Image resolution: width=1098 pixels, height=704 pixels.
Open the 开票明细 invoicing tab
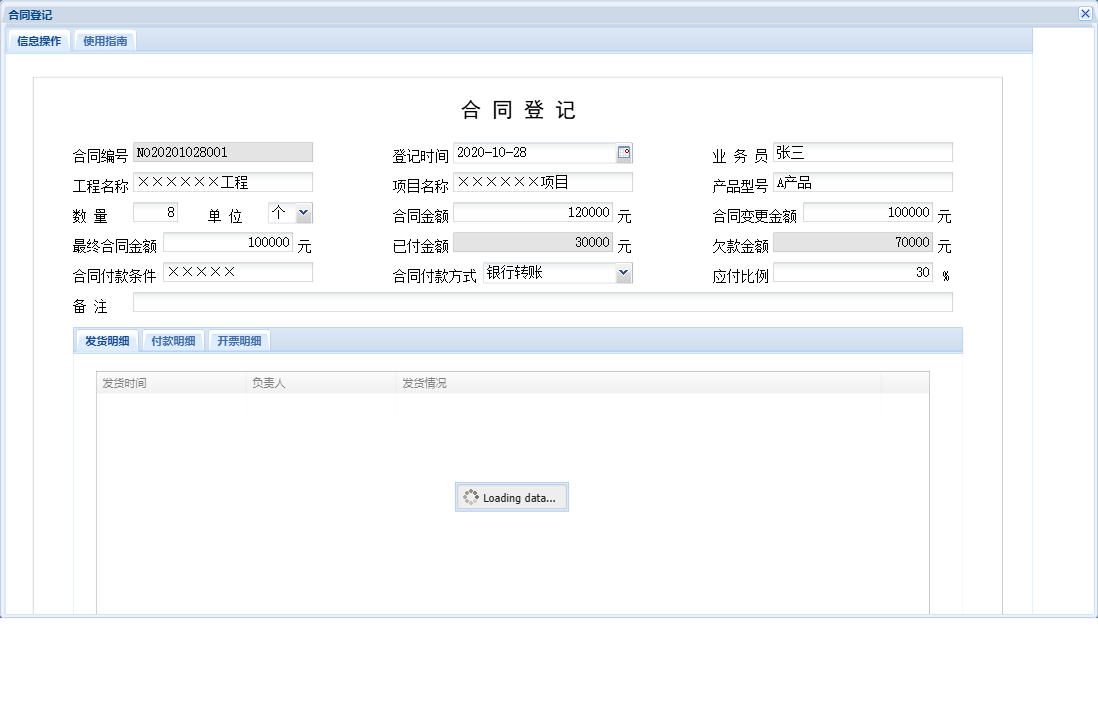coord(237,340)
